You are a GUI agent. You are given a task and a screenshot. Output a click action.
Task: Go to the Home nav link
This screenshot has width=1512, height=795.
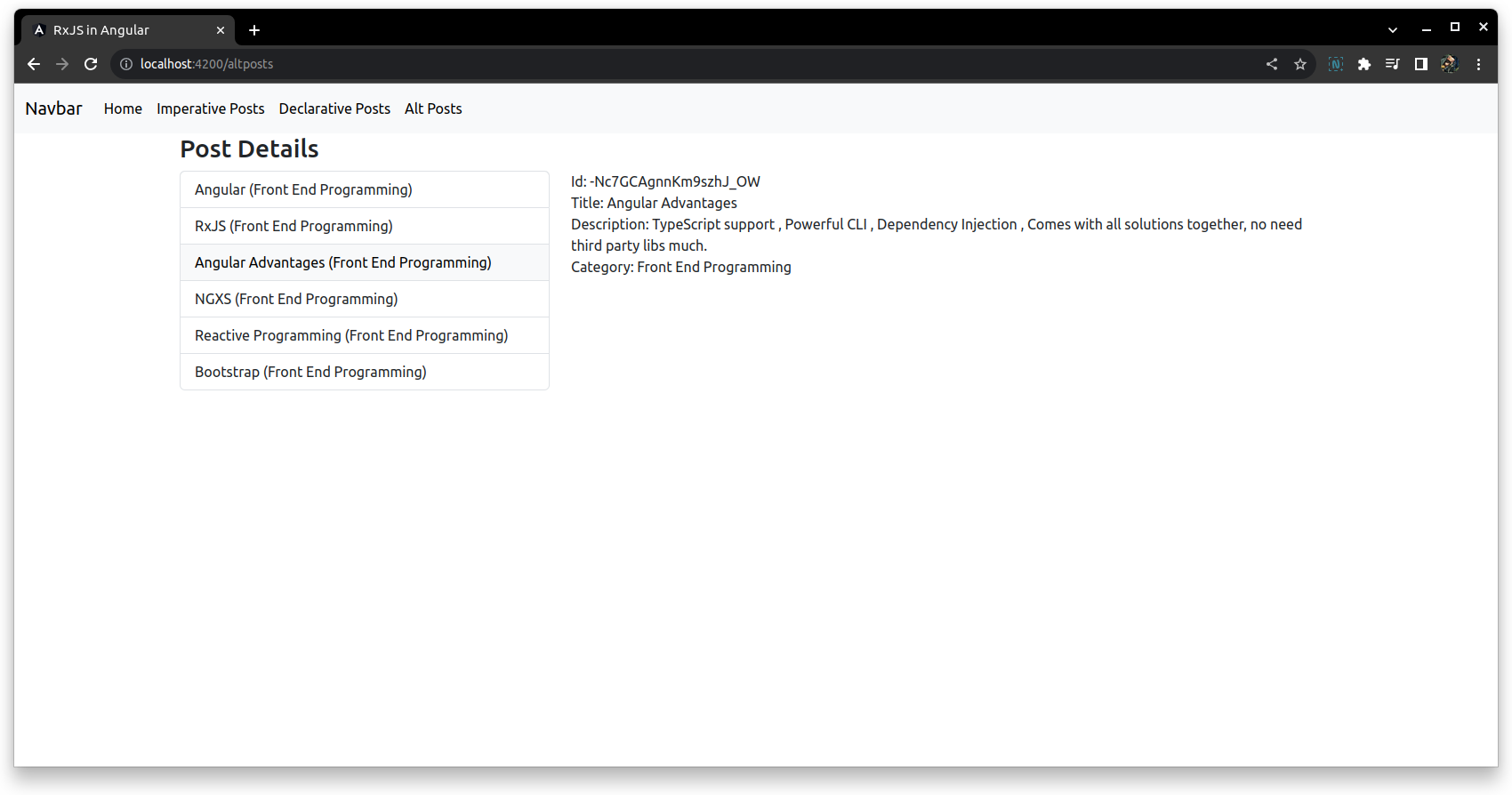point(123,108)
